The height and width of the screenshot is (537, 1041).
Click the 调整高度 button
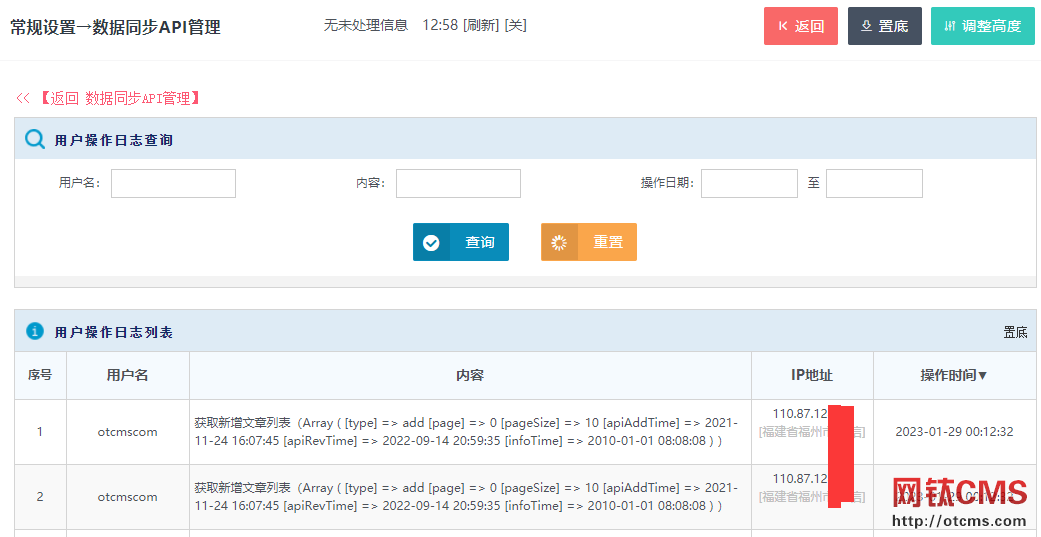click(x=982, y=26)
